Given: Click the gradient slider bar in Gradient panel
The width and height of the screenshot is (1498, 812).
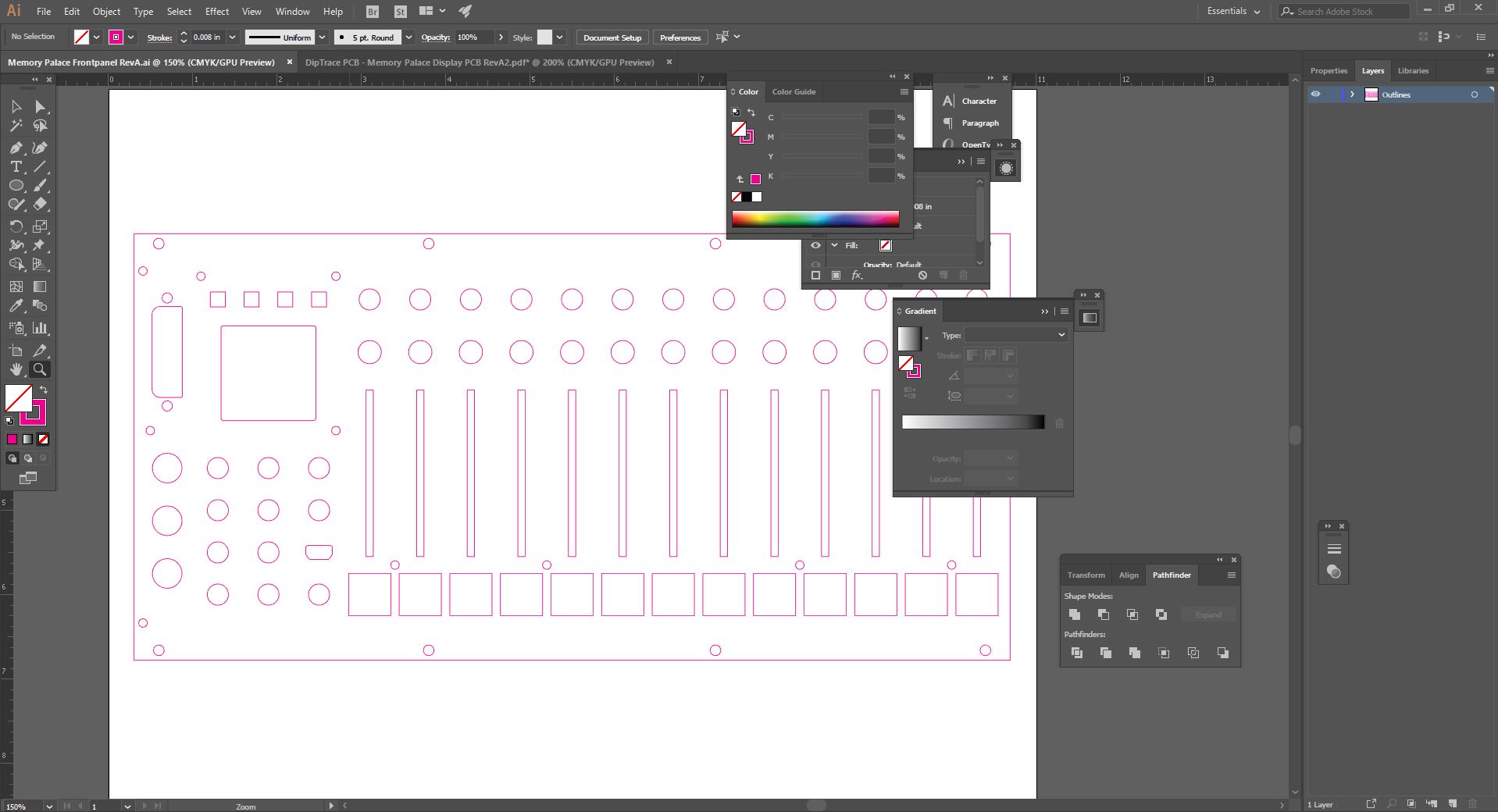Looking at the screenshot, I should [973, 422].
